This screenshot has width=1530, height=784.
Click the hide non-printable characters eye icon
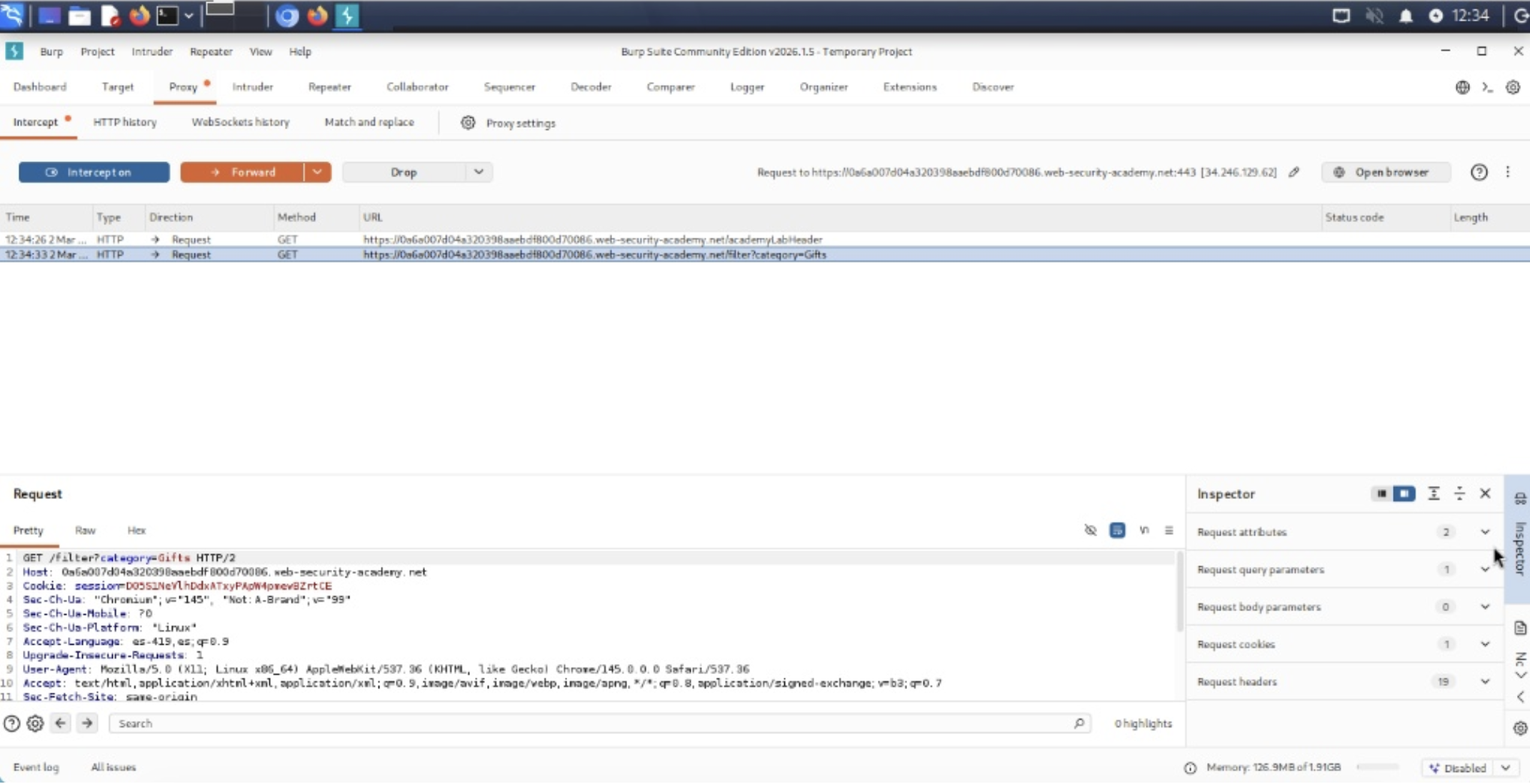tap(1090, 531)
